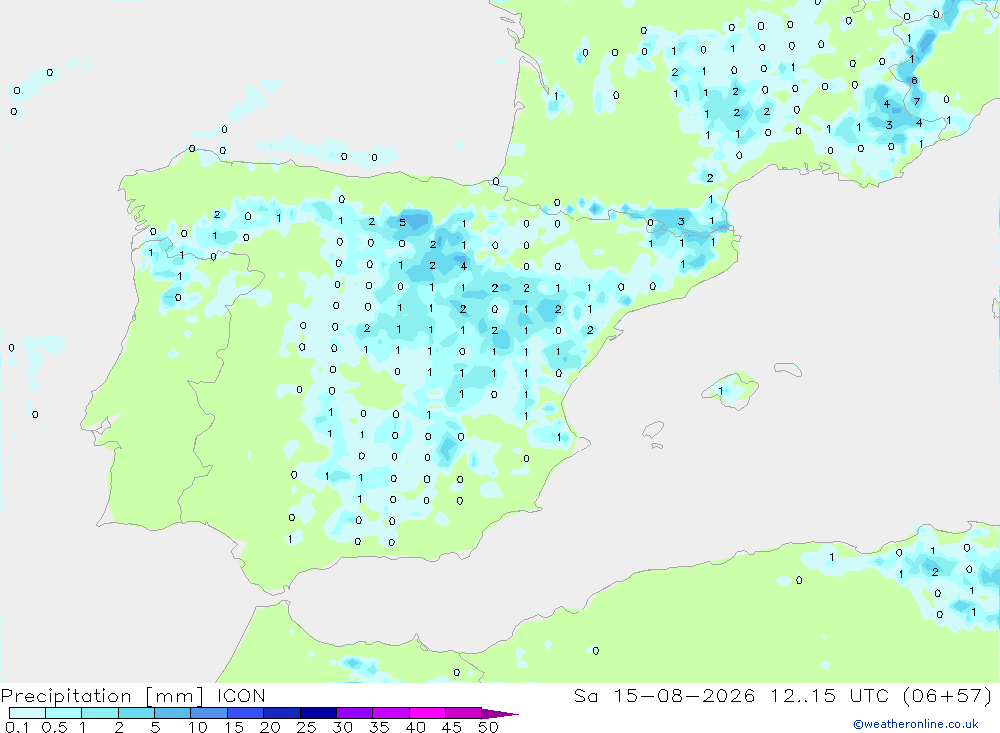Click the '35' legend scale label
Image resolution: width=1000 pixels, height=733 pixels.
click(x=379, y=727)
